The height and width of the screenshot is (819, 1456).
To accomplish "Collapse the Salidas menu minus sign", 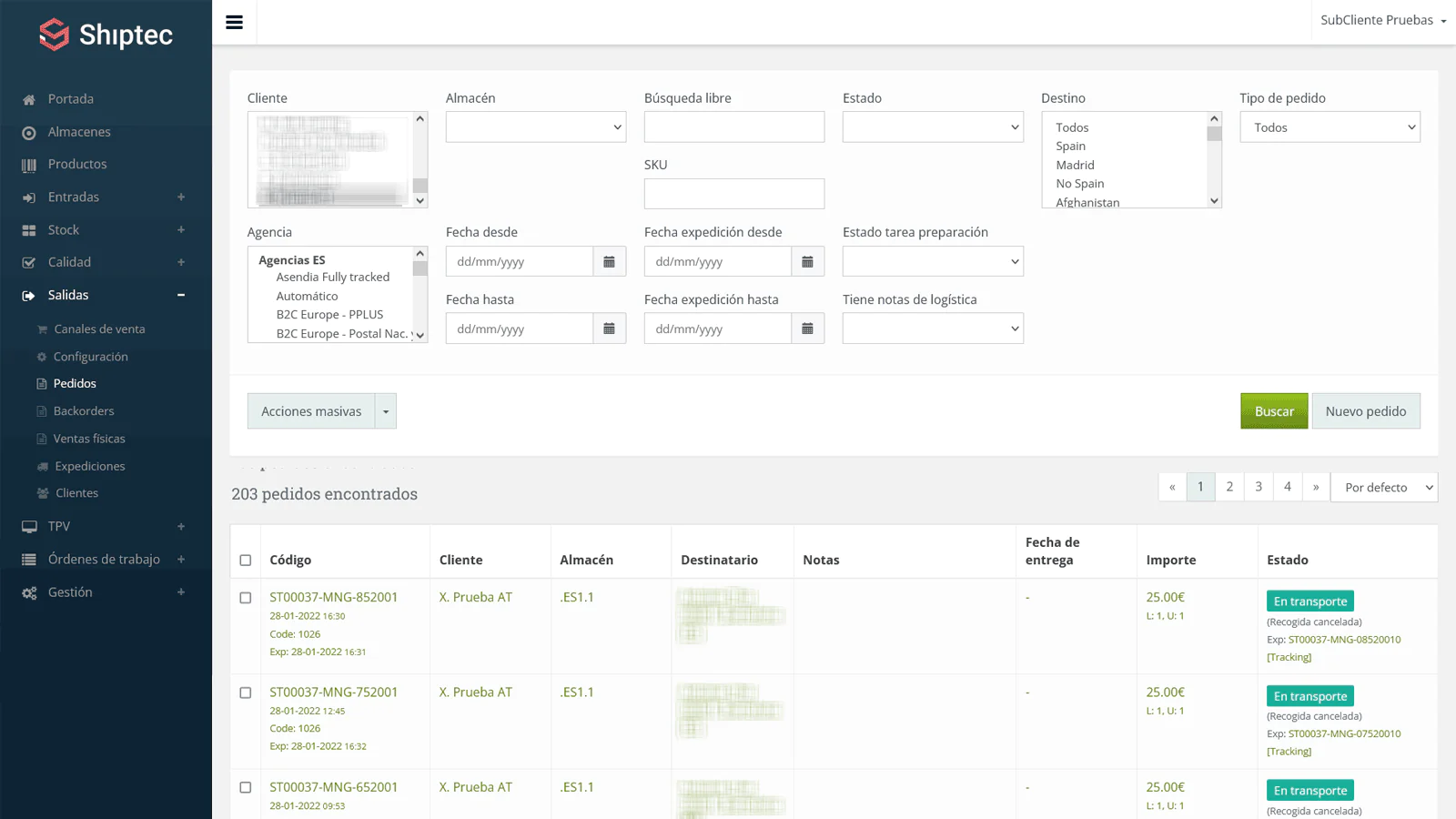I will point(181,295).
